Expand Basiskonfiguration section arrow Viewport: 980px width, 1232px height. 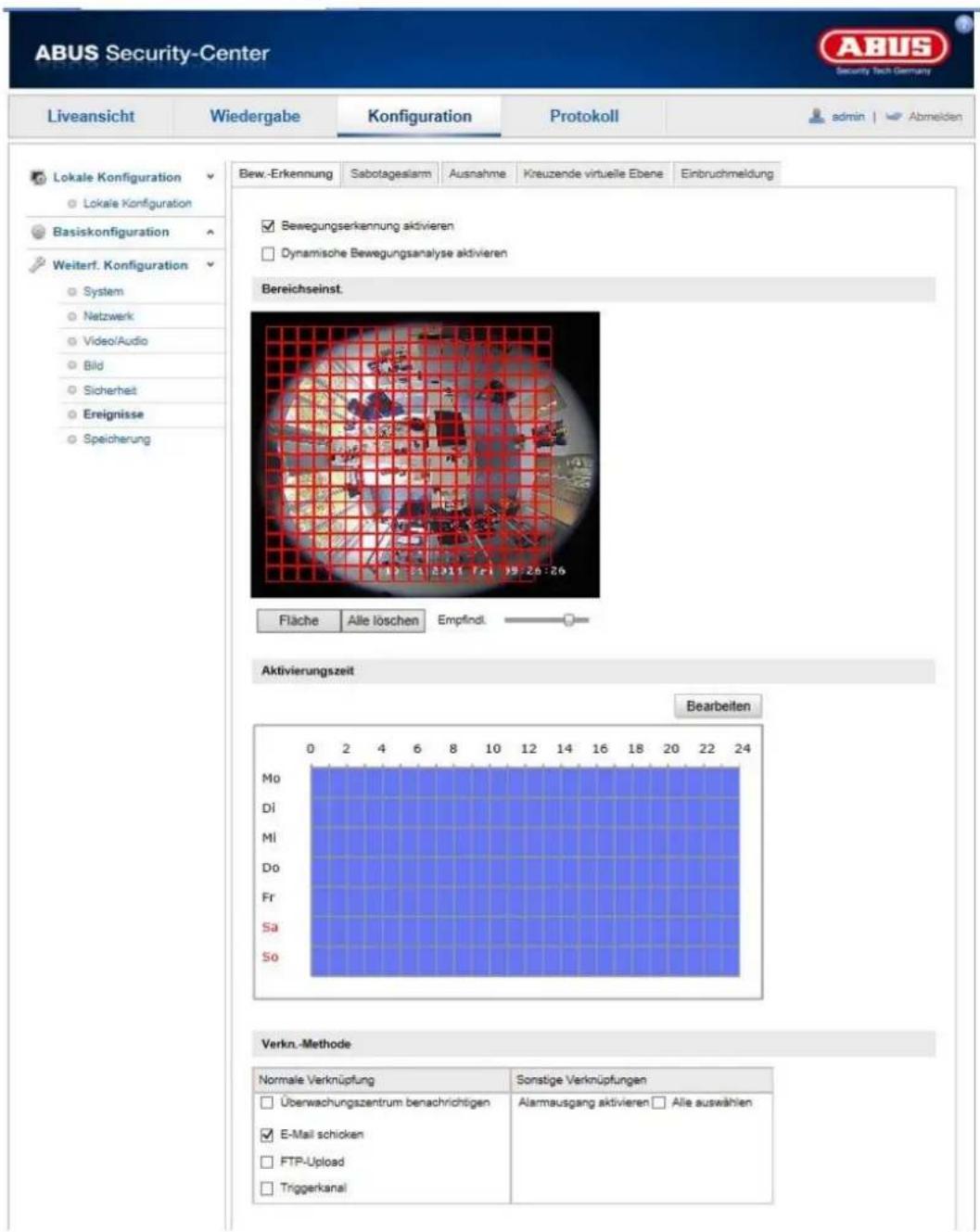210,232
